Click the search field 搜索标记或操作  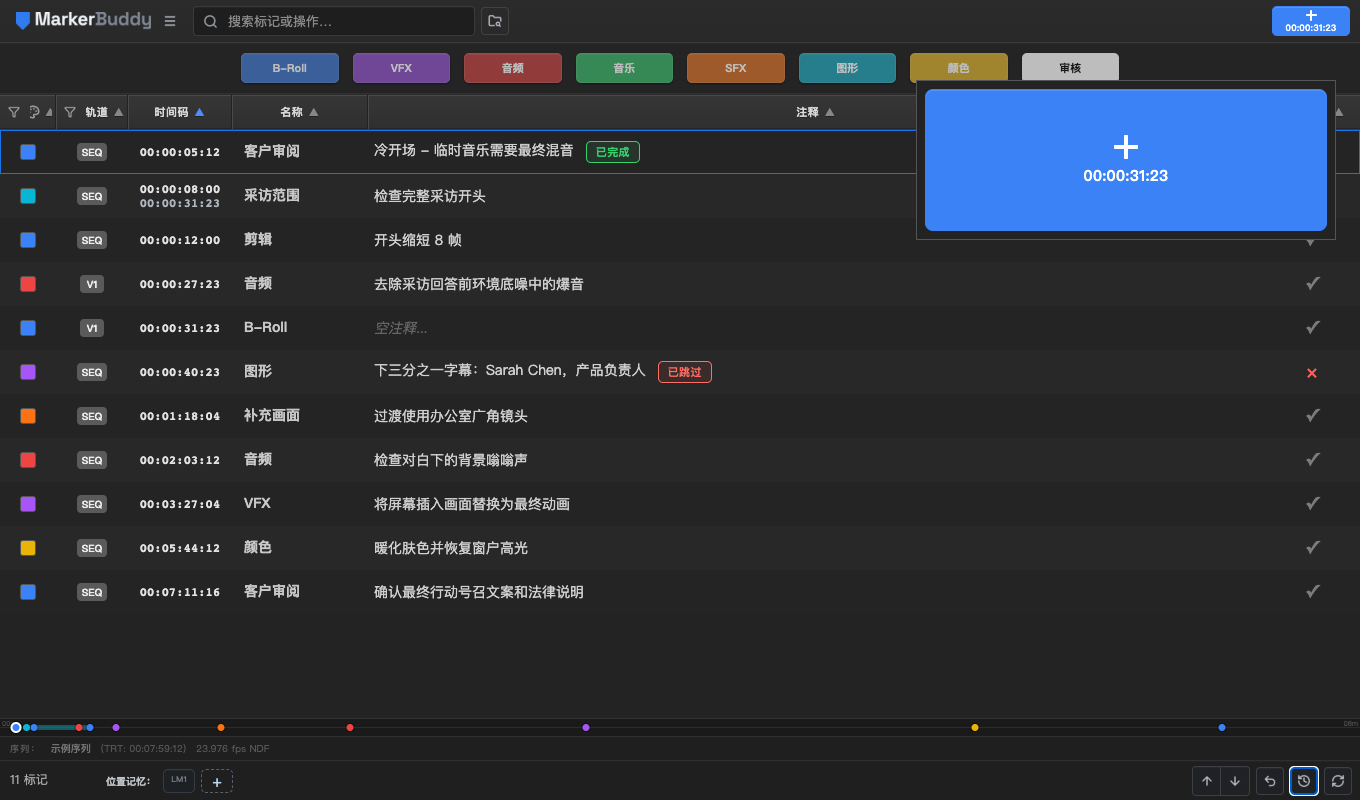tap(334, 21)
